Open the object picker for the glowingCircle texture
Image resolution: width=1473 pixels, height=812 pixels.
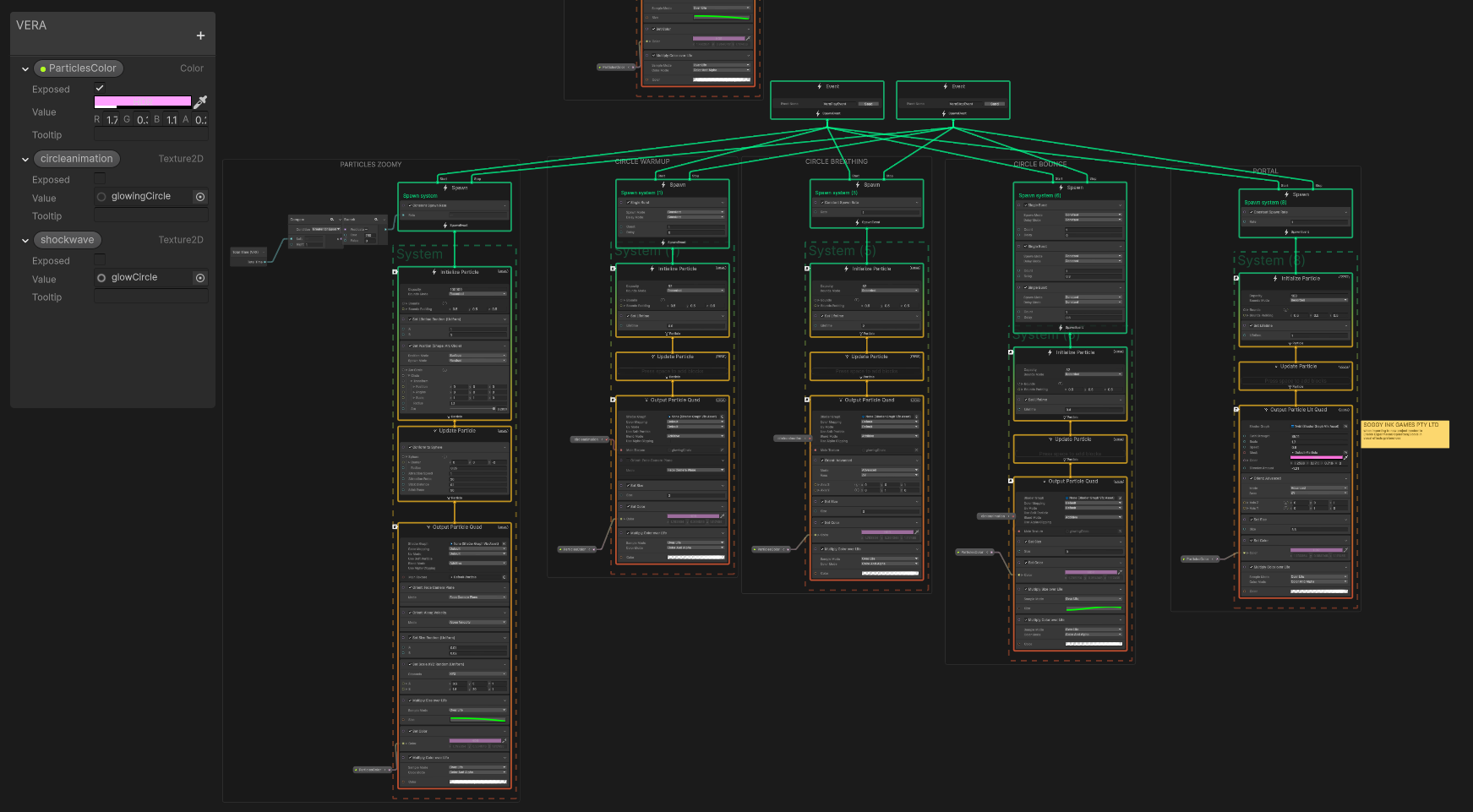[x=200, y=197]
